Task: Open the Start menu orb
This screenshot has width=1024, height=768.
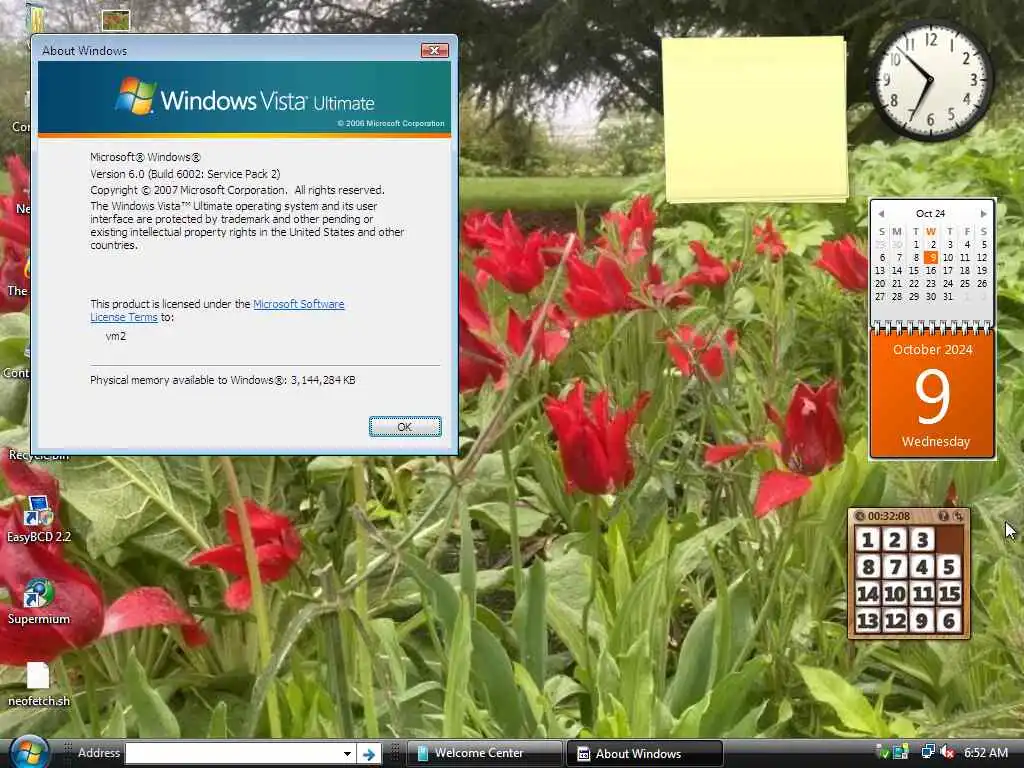Action: [29, 752]
